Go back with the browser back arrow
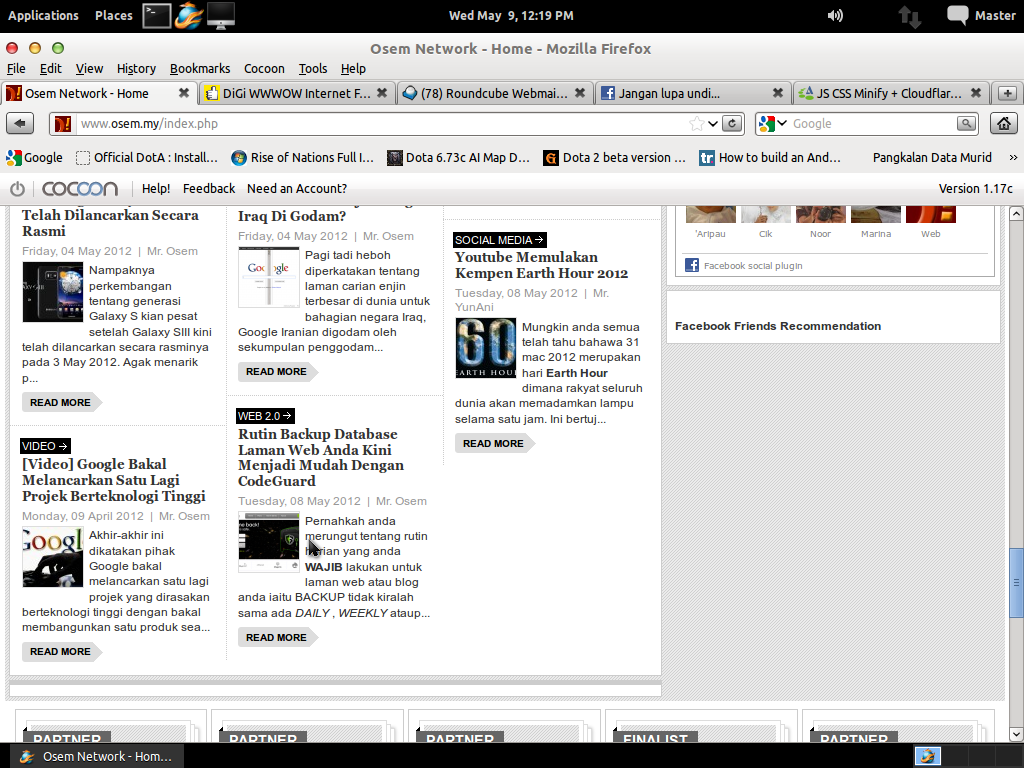Image resolution: width=1024 pixels, height=768 pixels. tap(20, 123)
